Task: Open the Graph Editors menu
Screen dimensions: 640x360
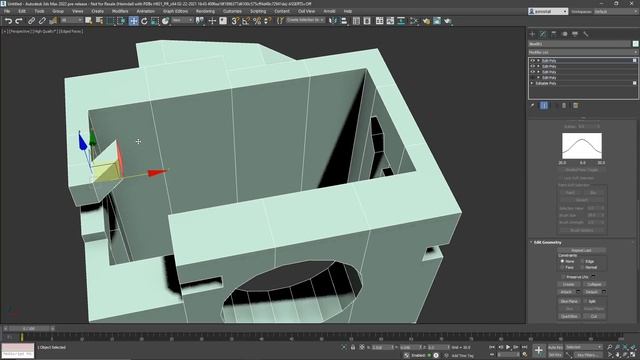Action: click(x=176, y=11)
